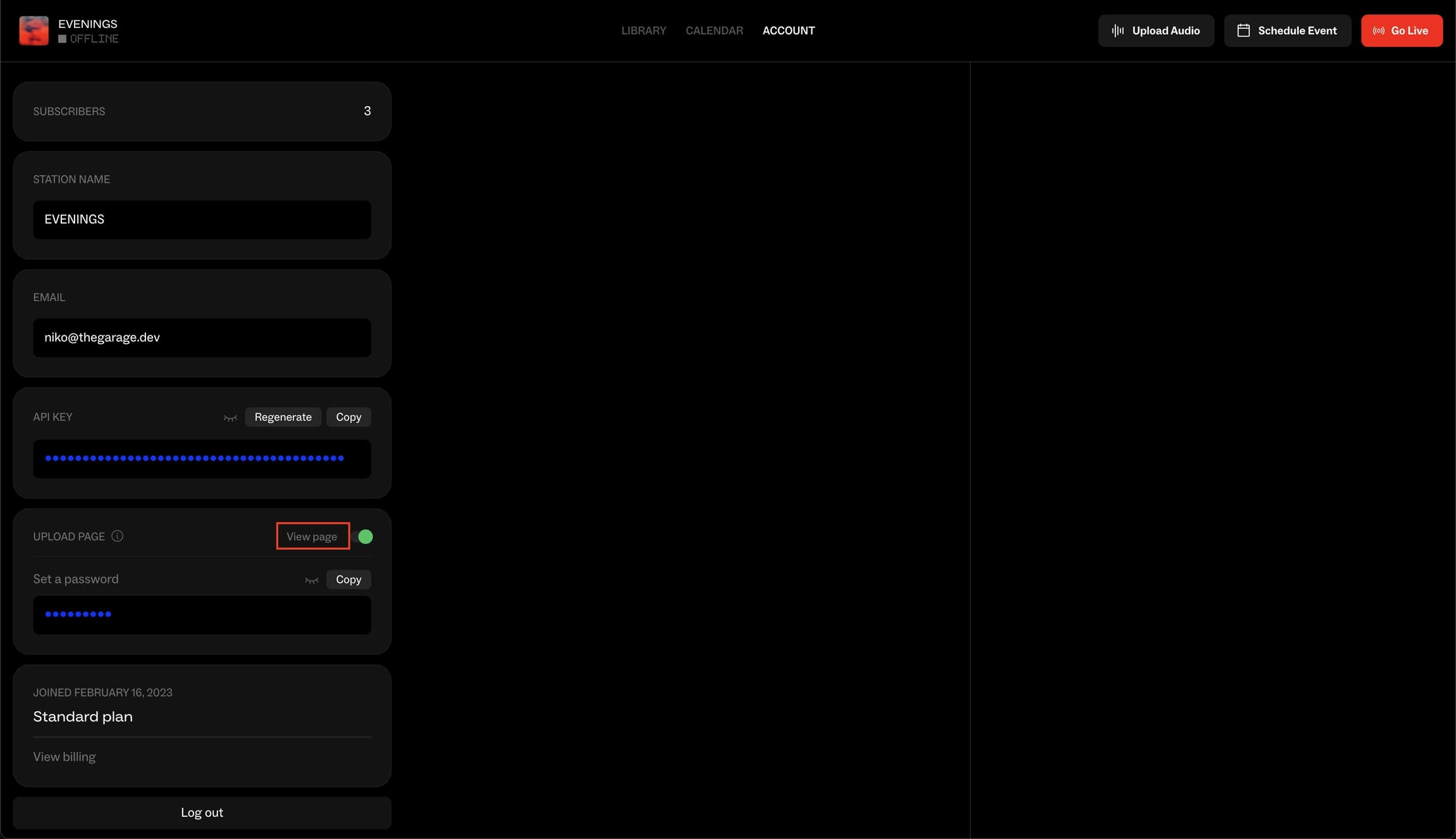Click the Email input field
Viewport: 1456px width, 839px height.
coord(202,337)
